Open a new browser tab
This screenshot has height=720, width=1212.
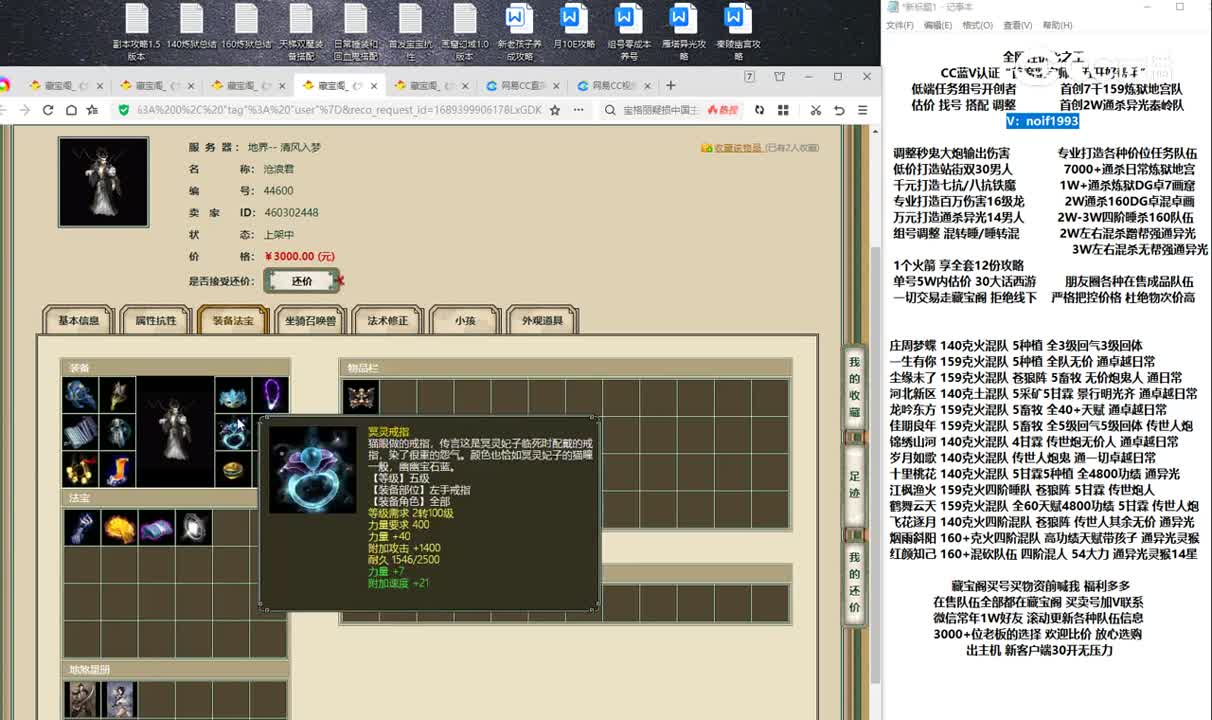point(671,85)
